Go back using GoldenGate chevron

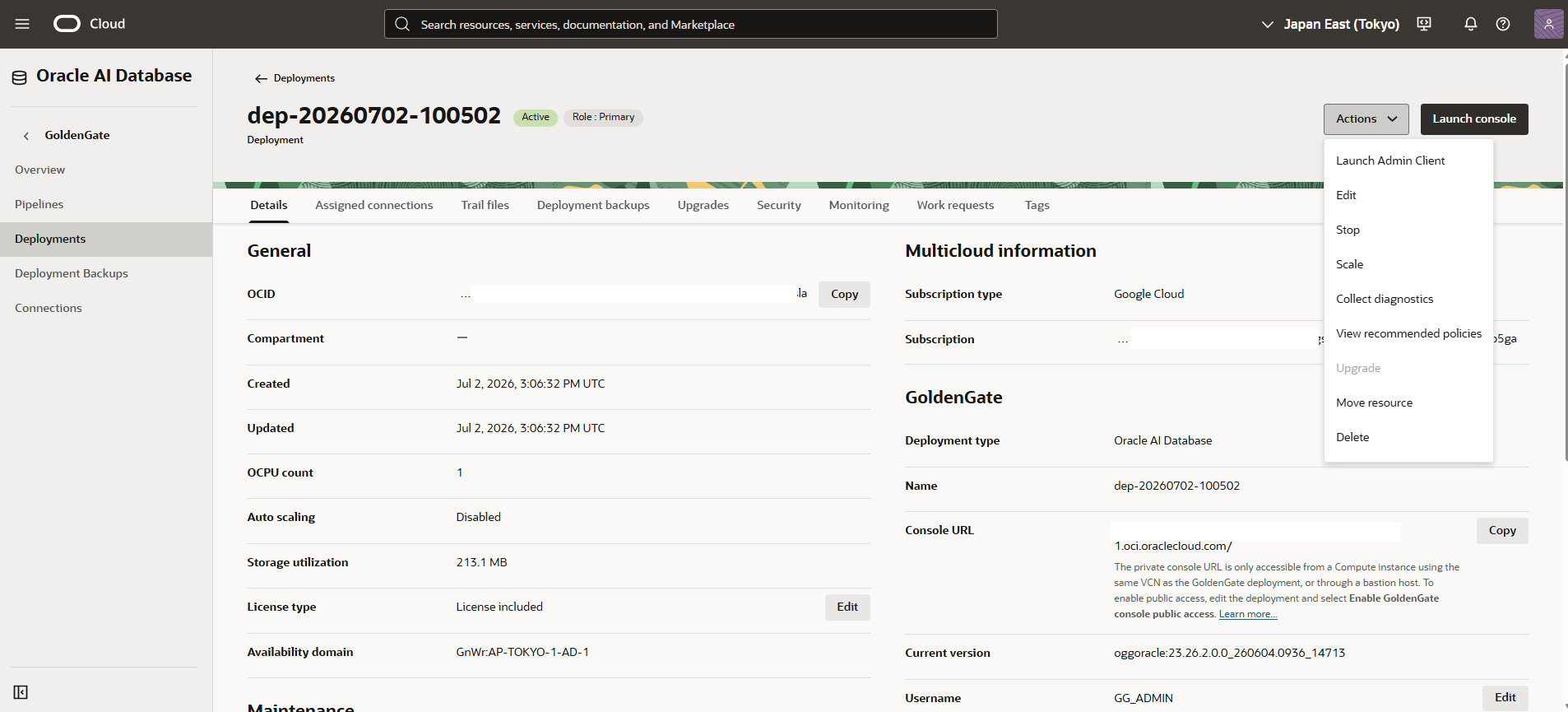(x=26, y=136)
